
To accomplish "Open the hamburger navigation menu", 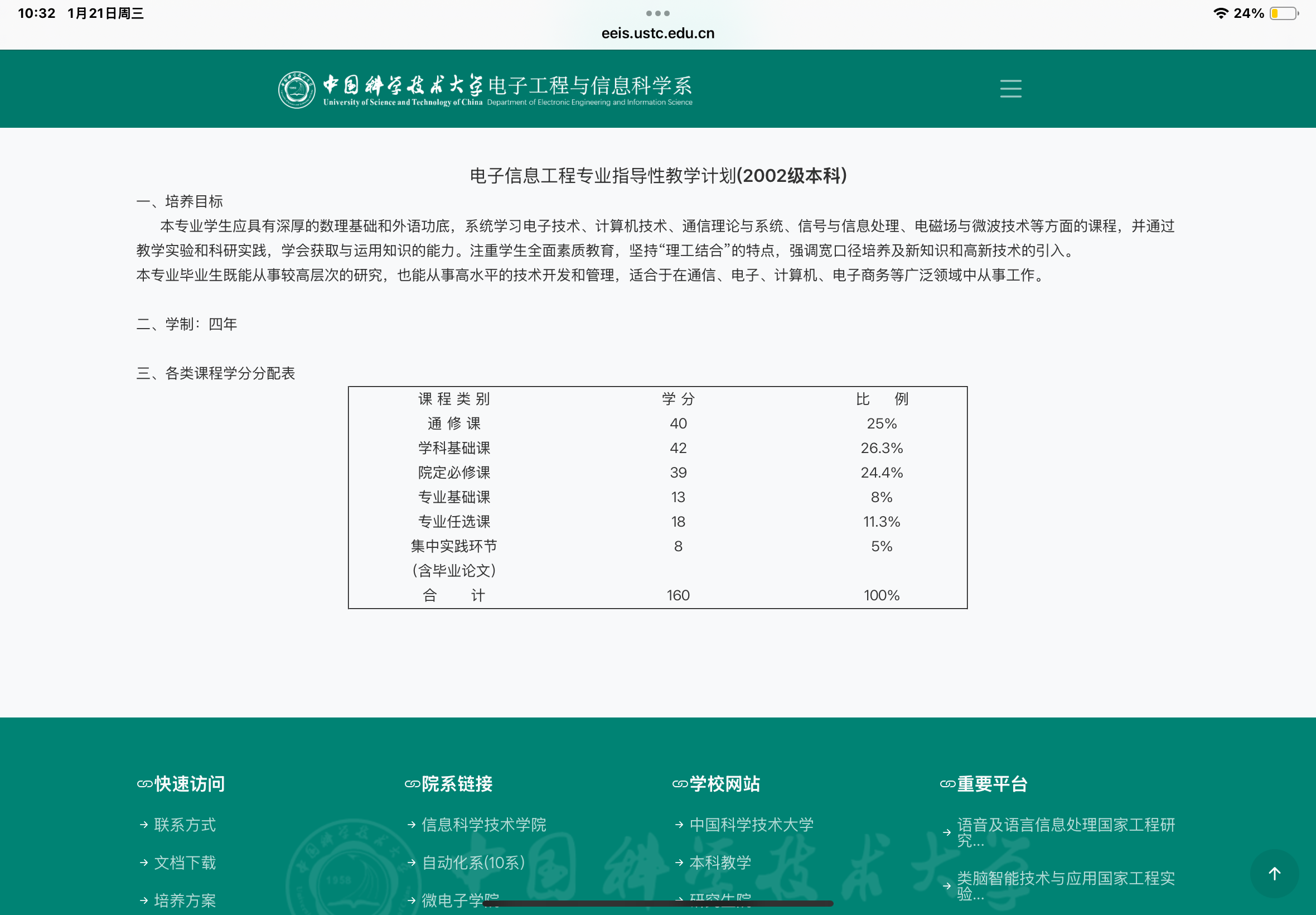I will click(1010, 89).
